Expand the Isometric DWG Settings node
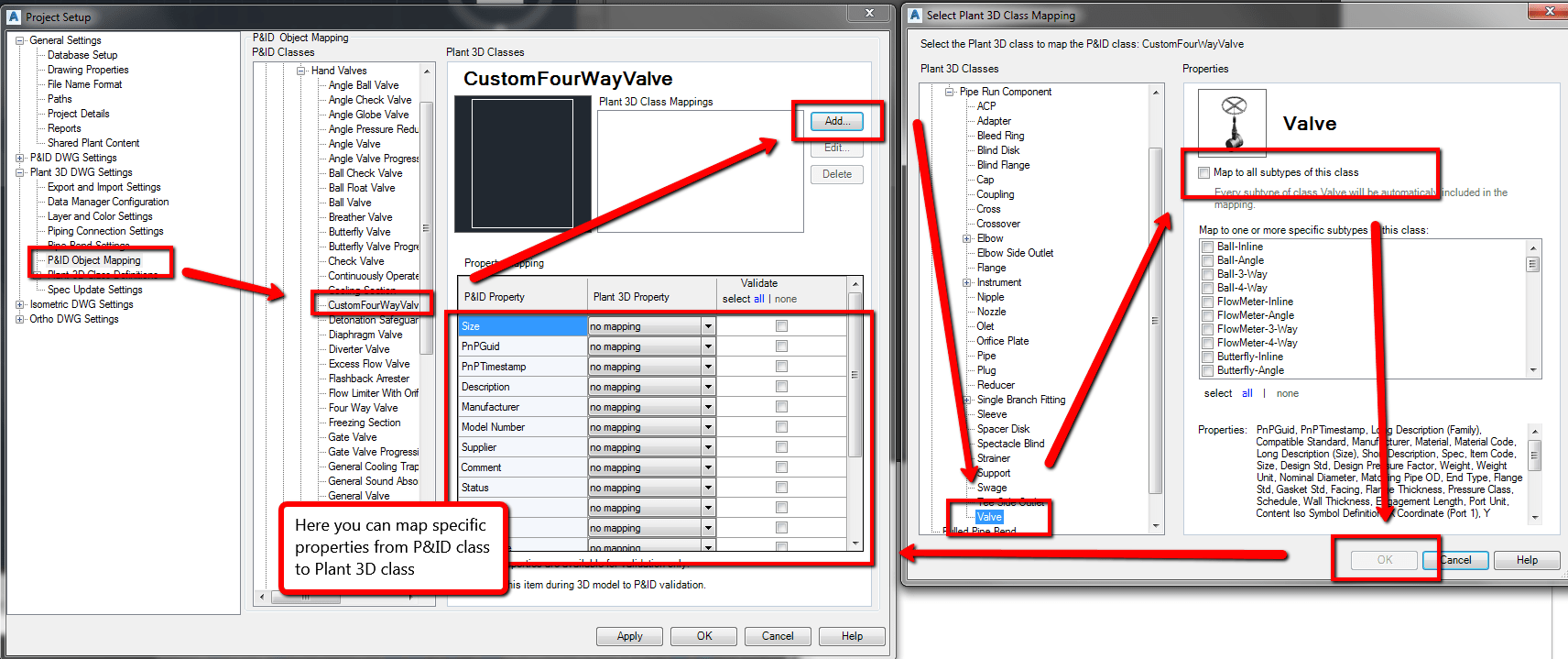 click(20, 304)
